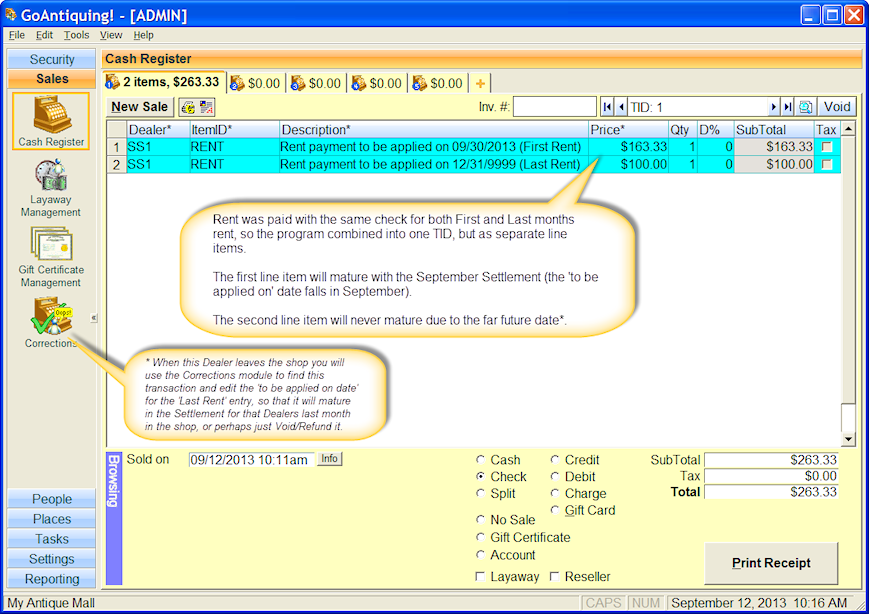Jump to the first transaction TID
The image size is (869, 614).
click(x=608, y=107)
